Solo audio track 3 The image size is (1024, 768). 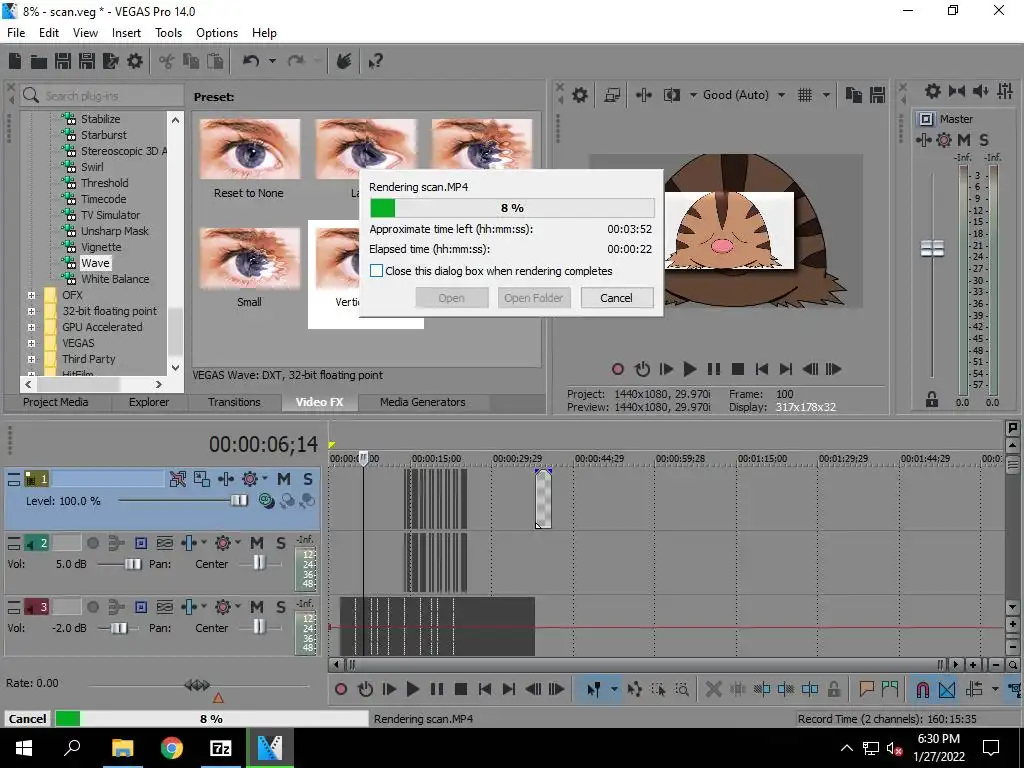click(281, 607)
